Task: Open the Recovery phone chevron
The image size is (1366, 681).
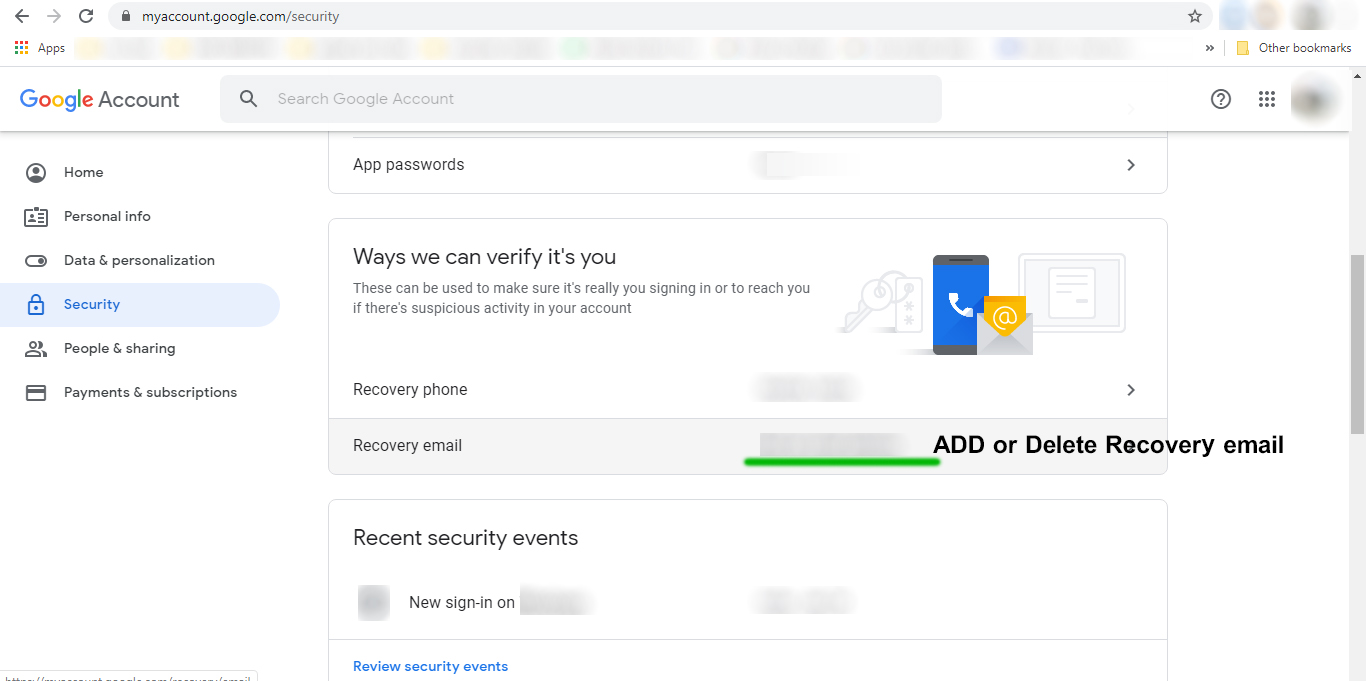Action: tap(1131, 390)
